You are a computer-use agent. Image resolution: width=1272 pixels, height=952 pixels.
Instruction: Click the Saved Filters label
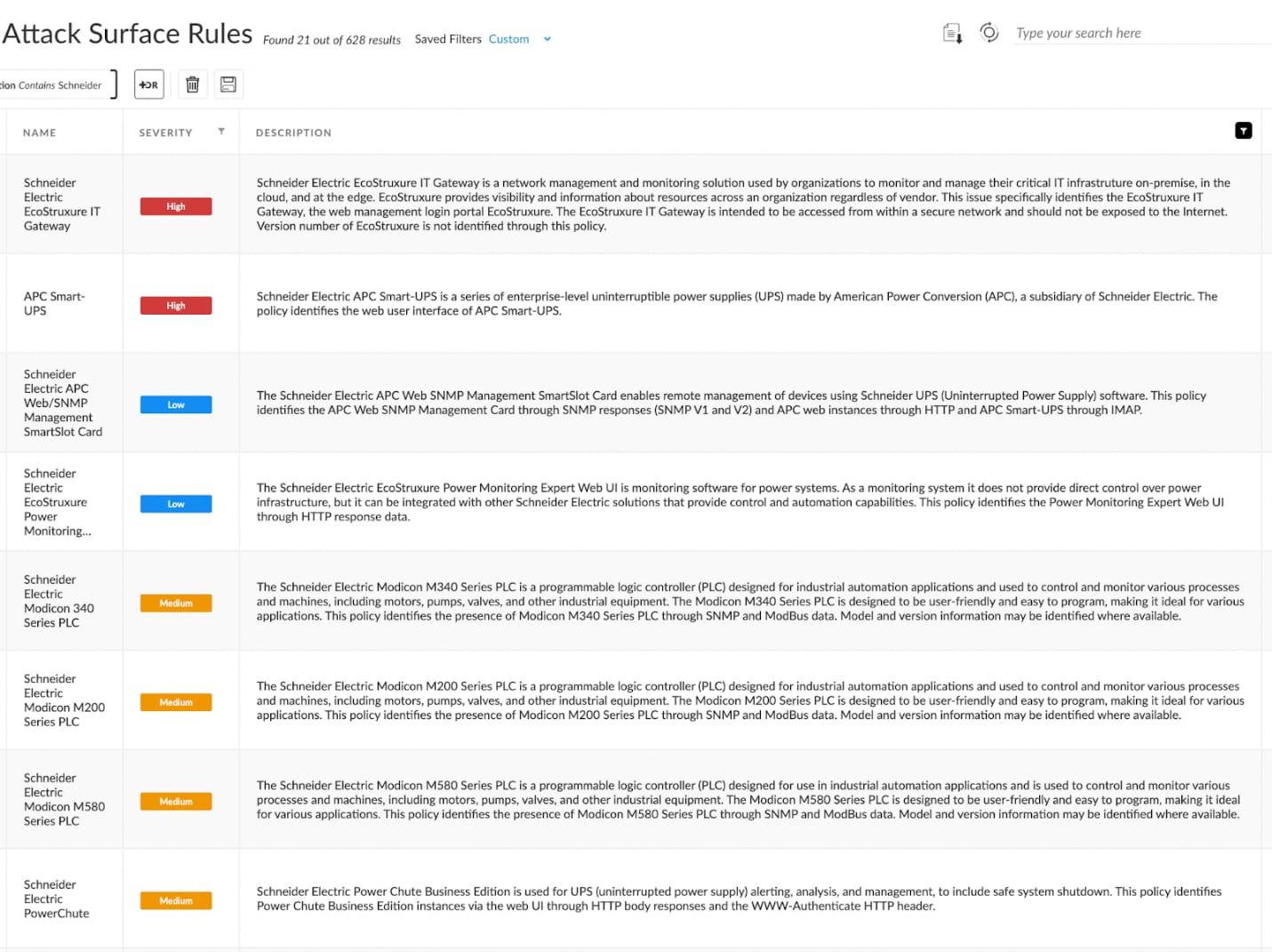(448, 39)
